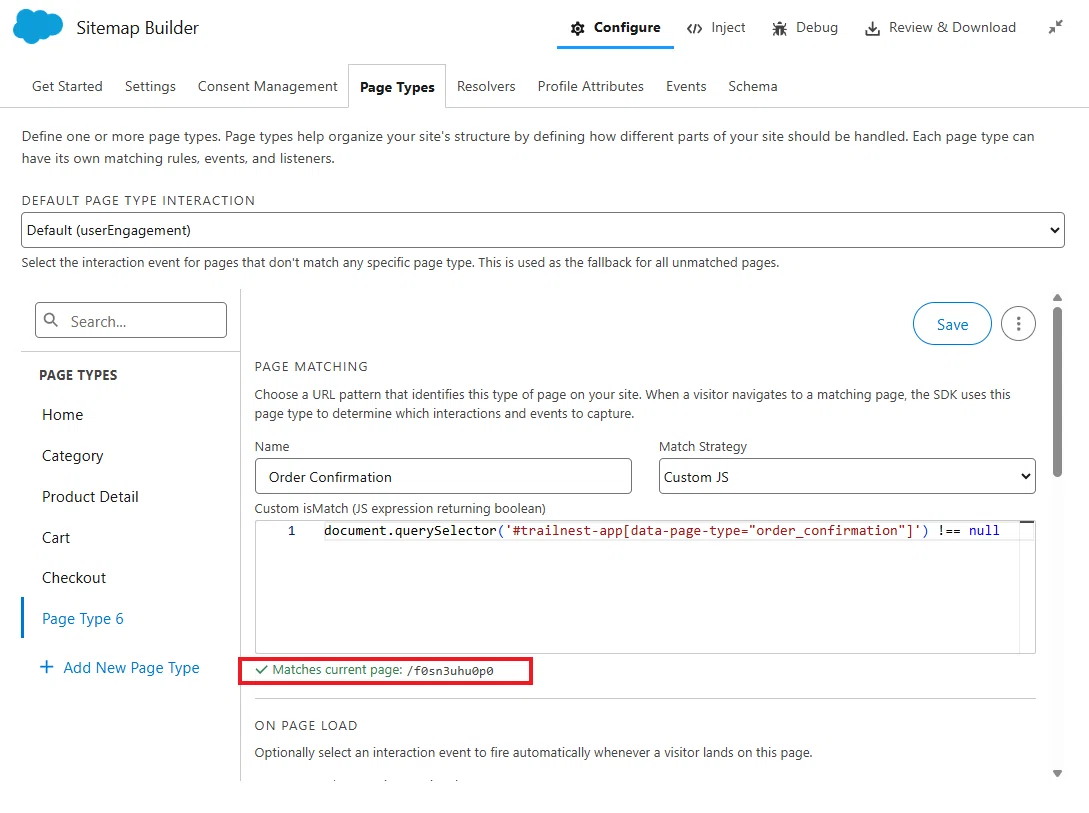Open the Match Strategy dropdown
The width and height of the screenshot is (1089, 813).
pyautogui.click(x=847, y=476)
